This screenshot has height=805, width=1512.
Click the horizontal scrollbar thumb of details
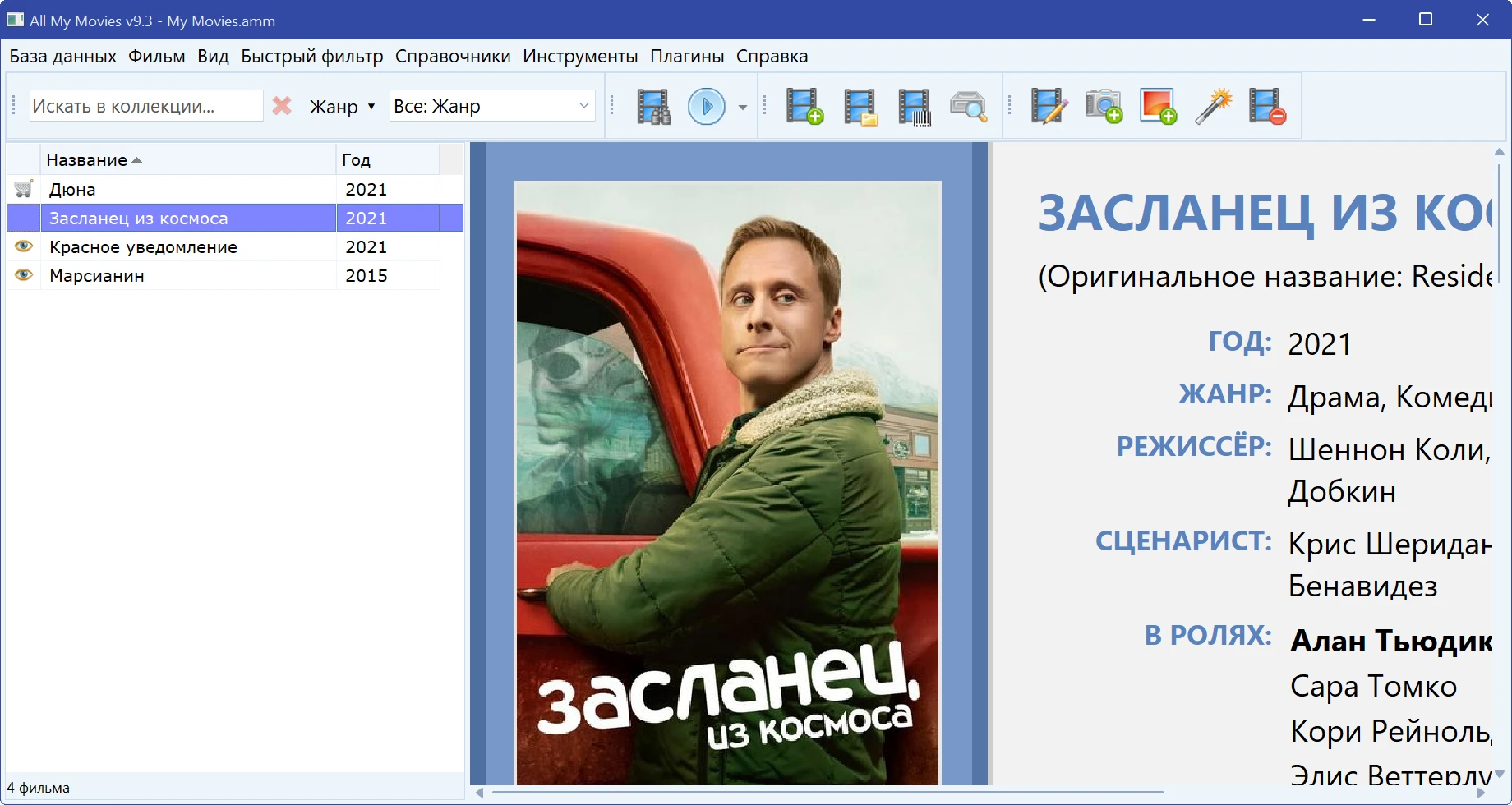[827, 793]
